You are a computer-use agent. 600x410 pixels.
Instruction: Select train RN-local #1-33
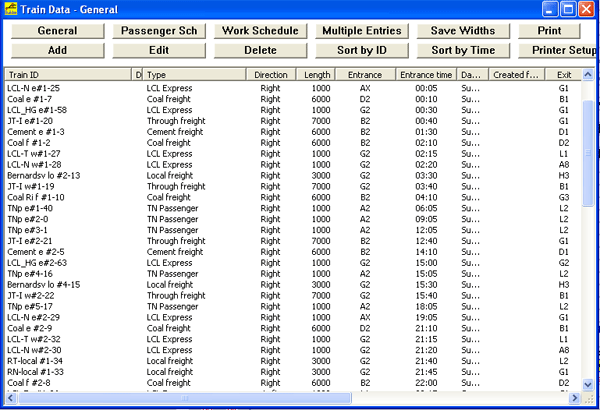tap(35, 372)
